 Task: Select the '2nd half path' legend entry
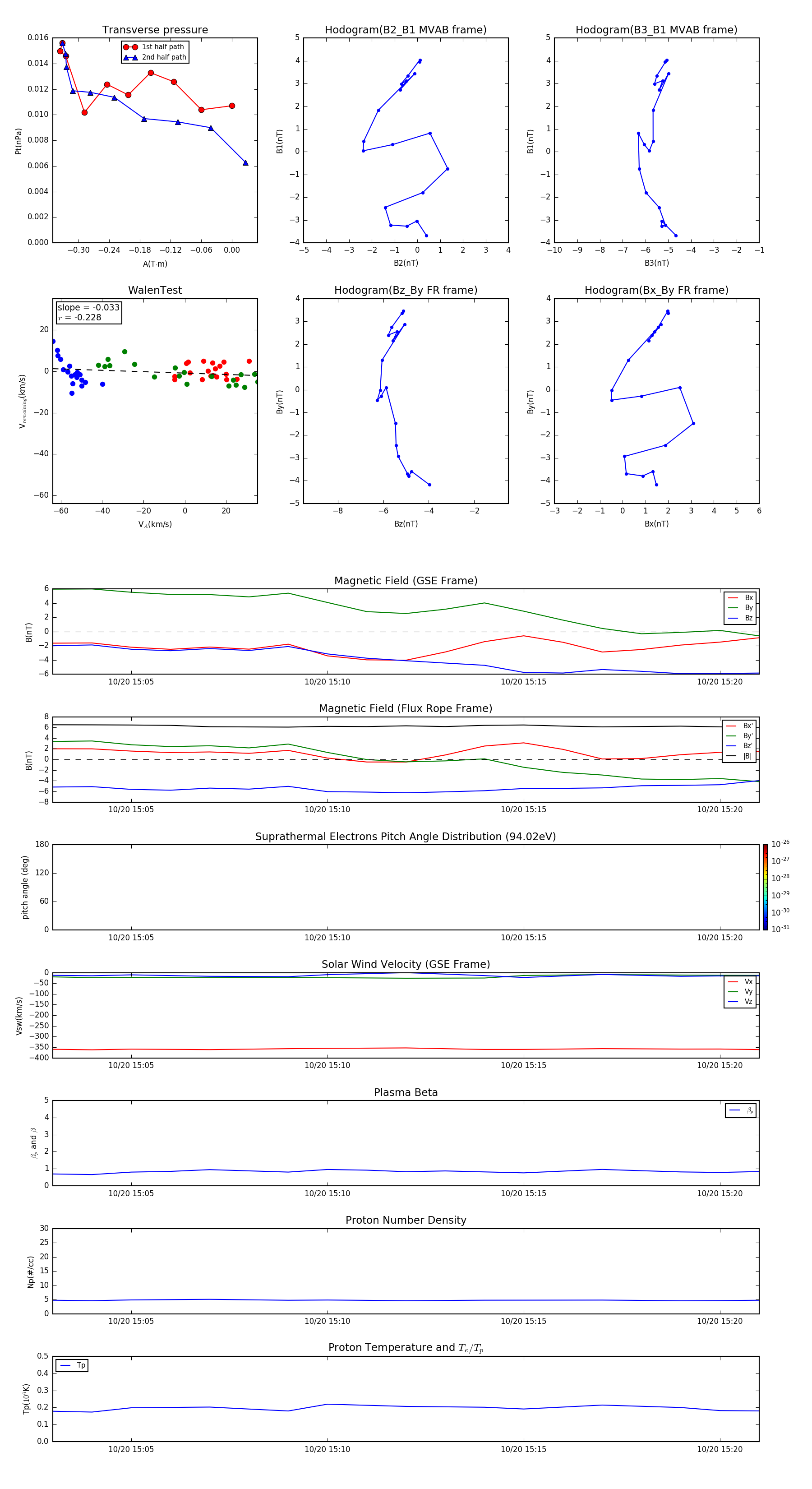155,57
